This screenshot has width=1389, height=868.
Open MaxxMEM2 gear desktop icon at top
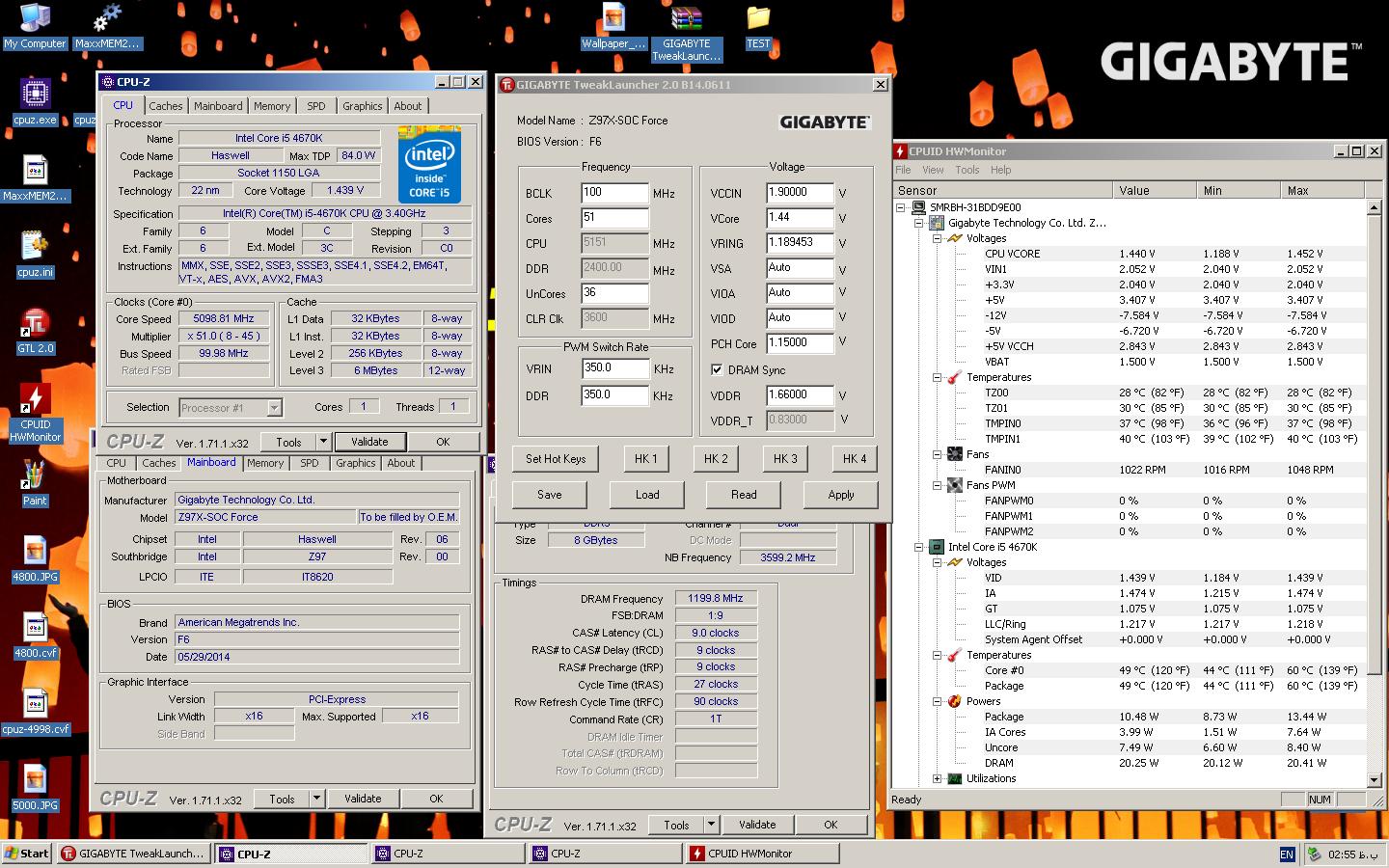pos(106,27)
